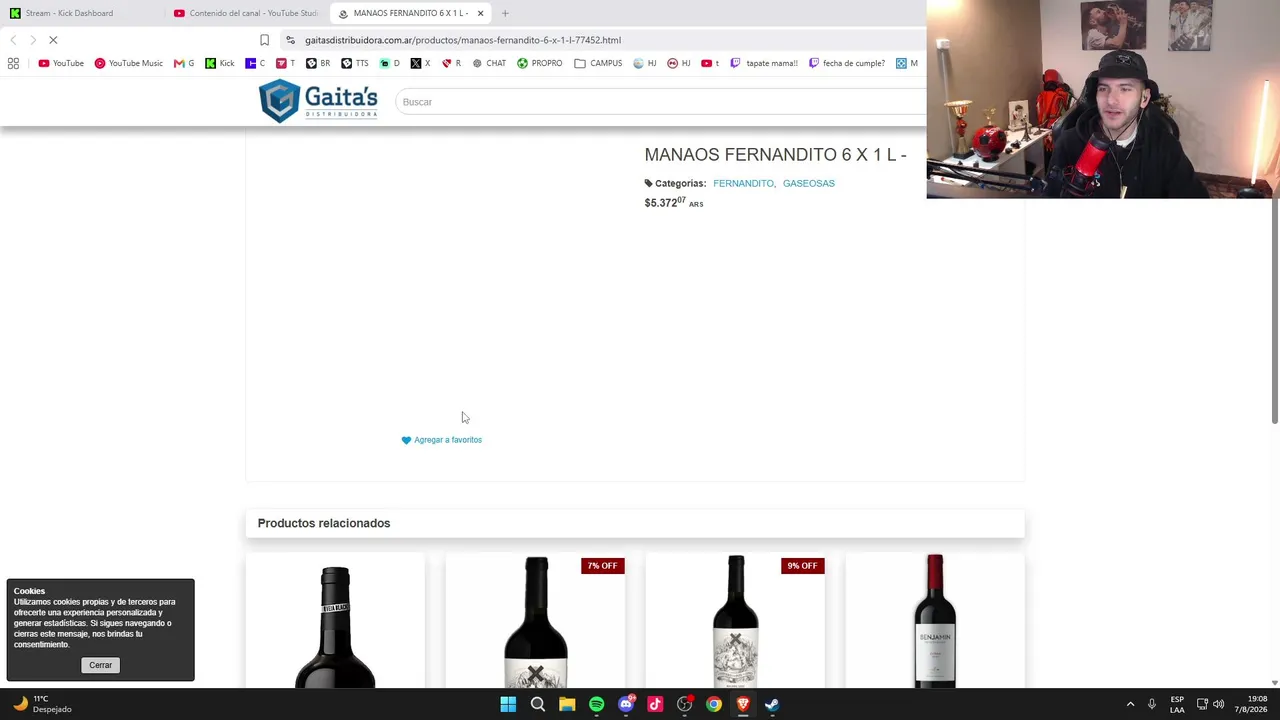Open Google Chrome from the taskbar
The image size is (1280, 720).
714,704
